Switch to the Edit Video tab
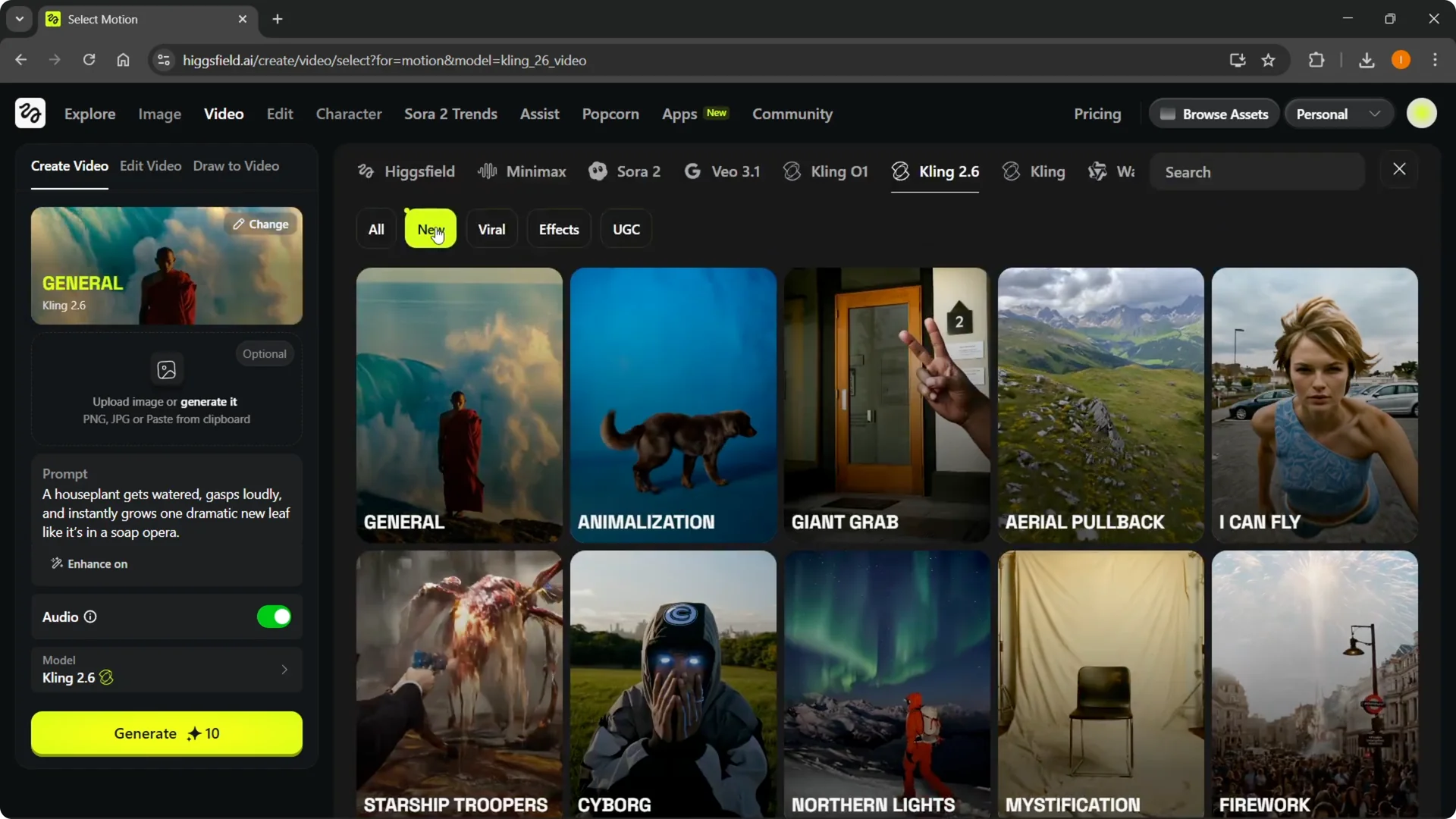The width and height of the screenshot is (1456, 819). 150,165
